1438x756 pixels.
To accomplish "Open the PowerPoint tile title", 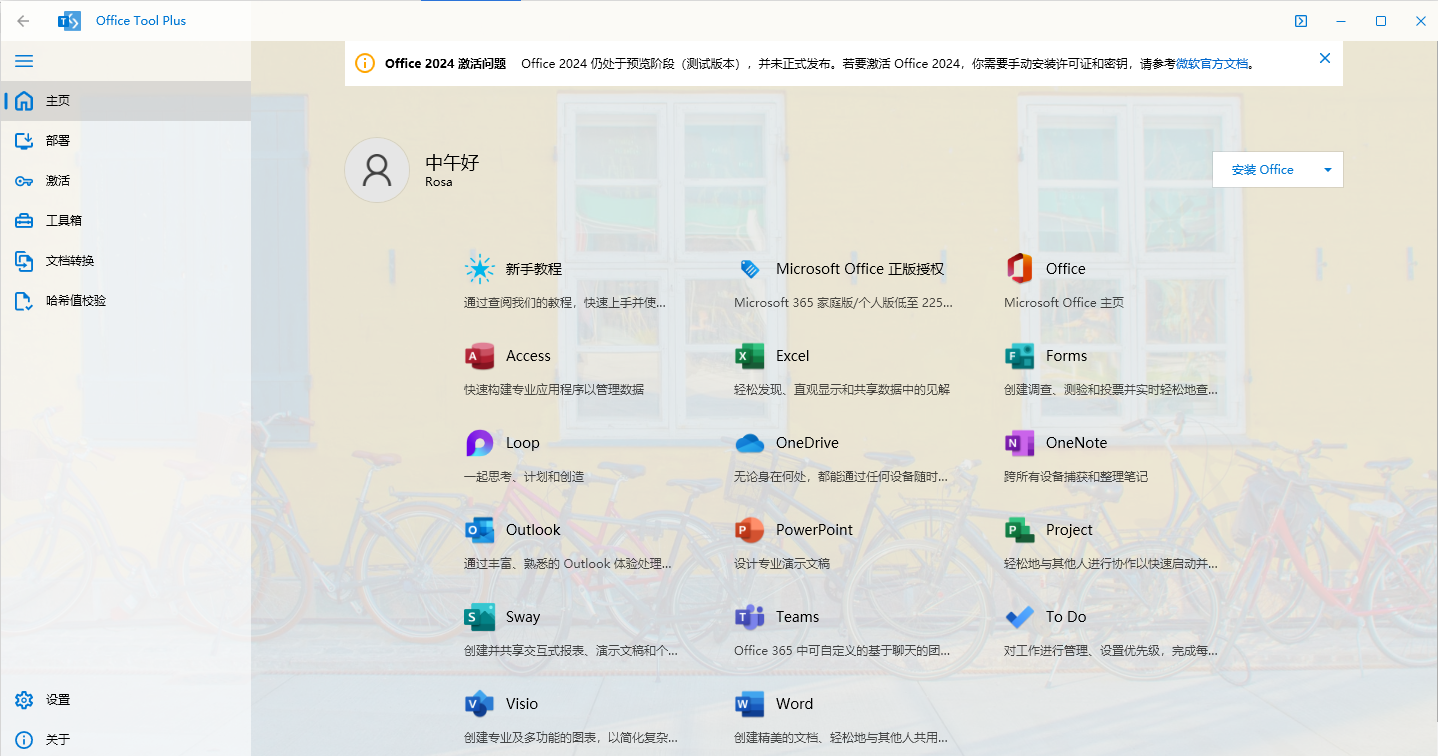I will [x=815, y=530].
